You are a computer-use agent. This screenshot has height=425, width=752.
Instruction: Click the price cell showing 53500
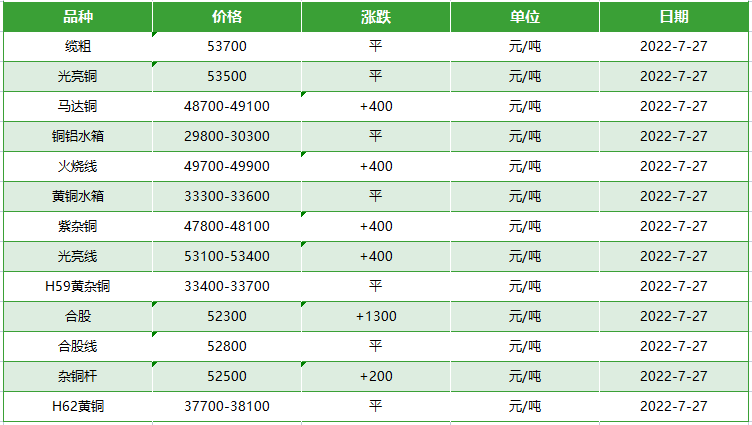[227, 76]
